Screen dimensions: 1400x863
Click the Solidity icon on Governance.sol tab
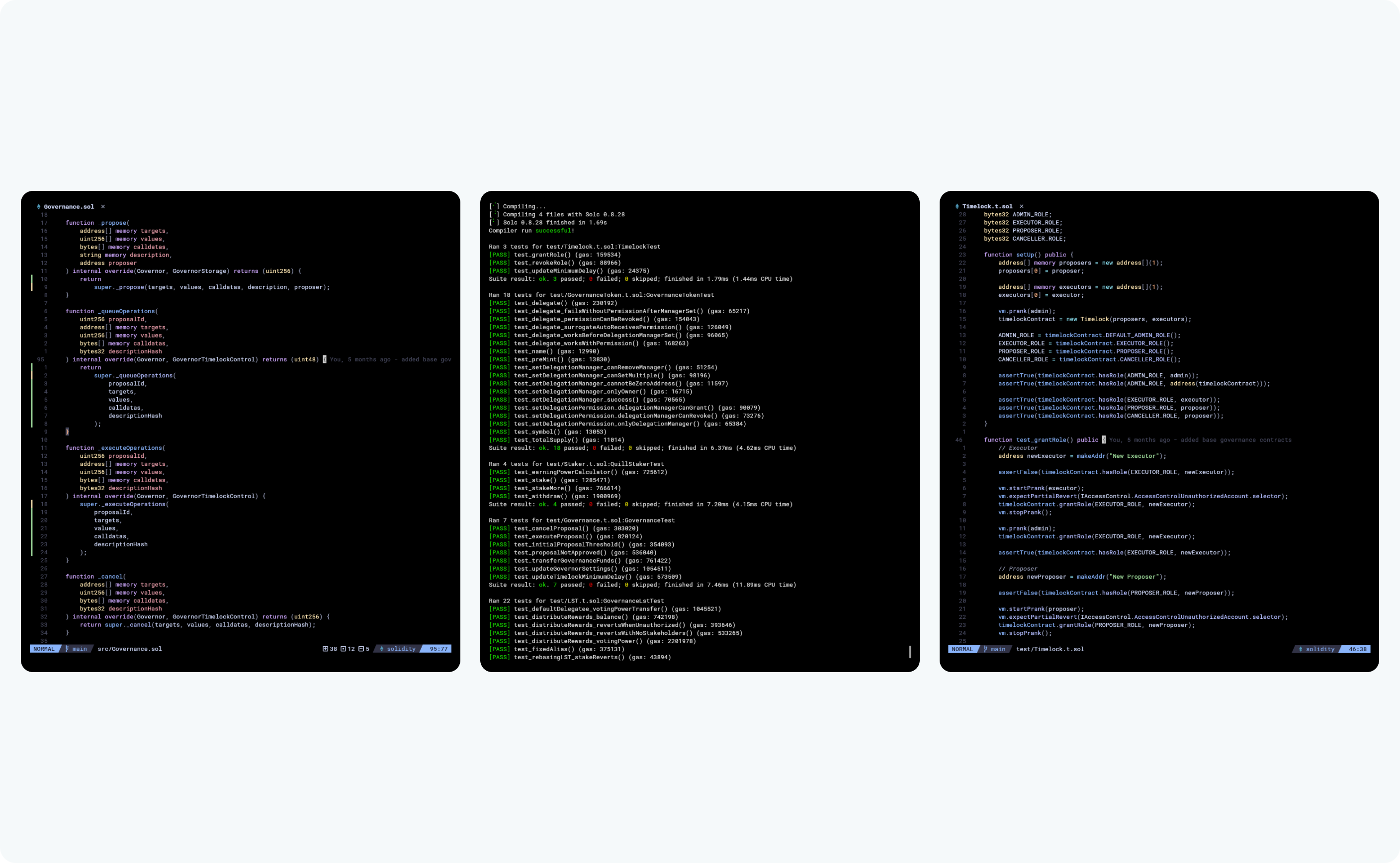[38, 207]
